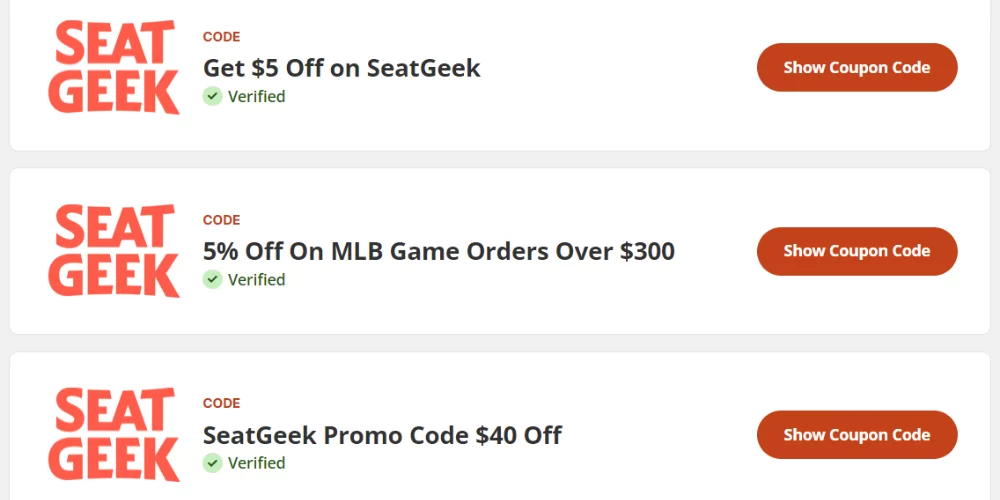Click the Verified text under the $40 Off promo
1000x500 pixels.
pyautogui.click(x=256, y=462)
